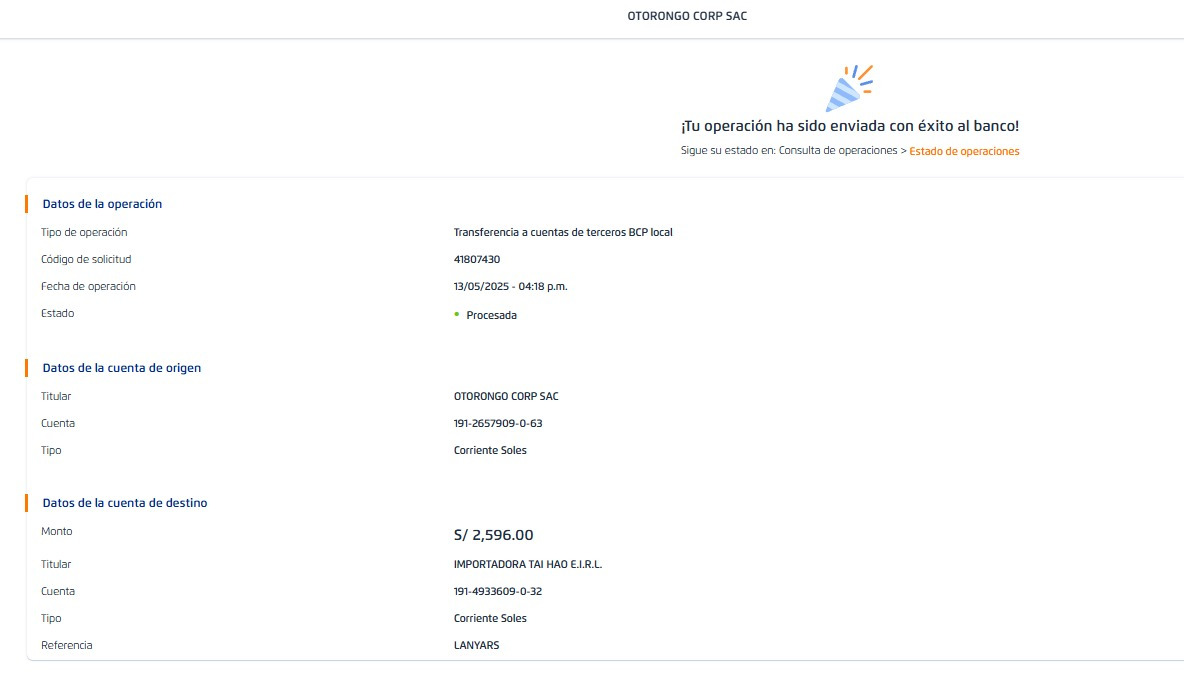The width and height of the screenshot is (1184, 685).
Task: Open the Estado de operaciones link
Action: point(964,151)
